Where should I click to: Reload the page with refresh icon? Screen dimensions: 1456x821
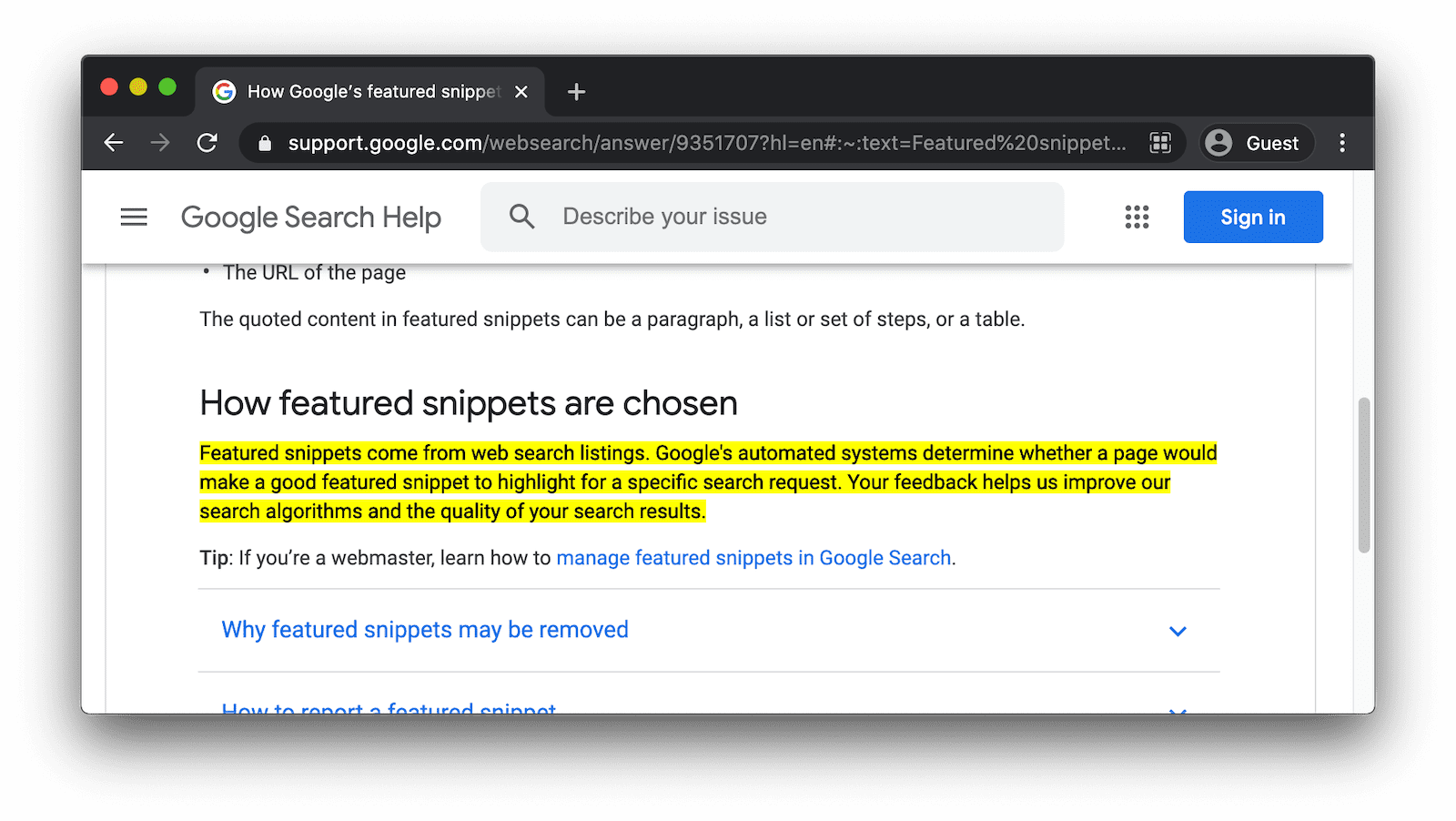click(207, 143)
